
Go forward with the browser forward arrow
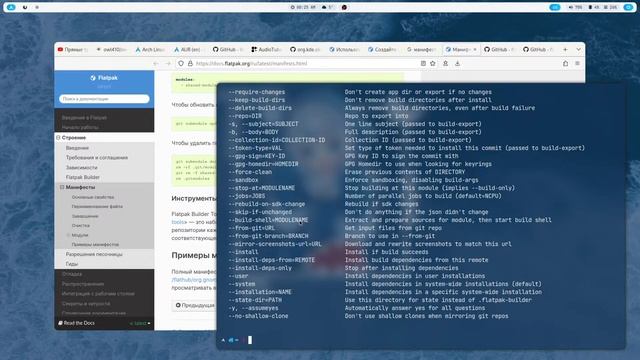[x=168, y=64]
